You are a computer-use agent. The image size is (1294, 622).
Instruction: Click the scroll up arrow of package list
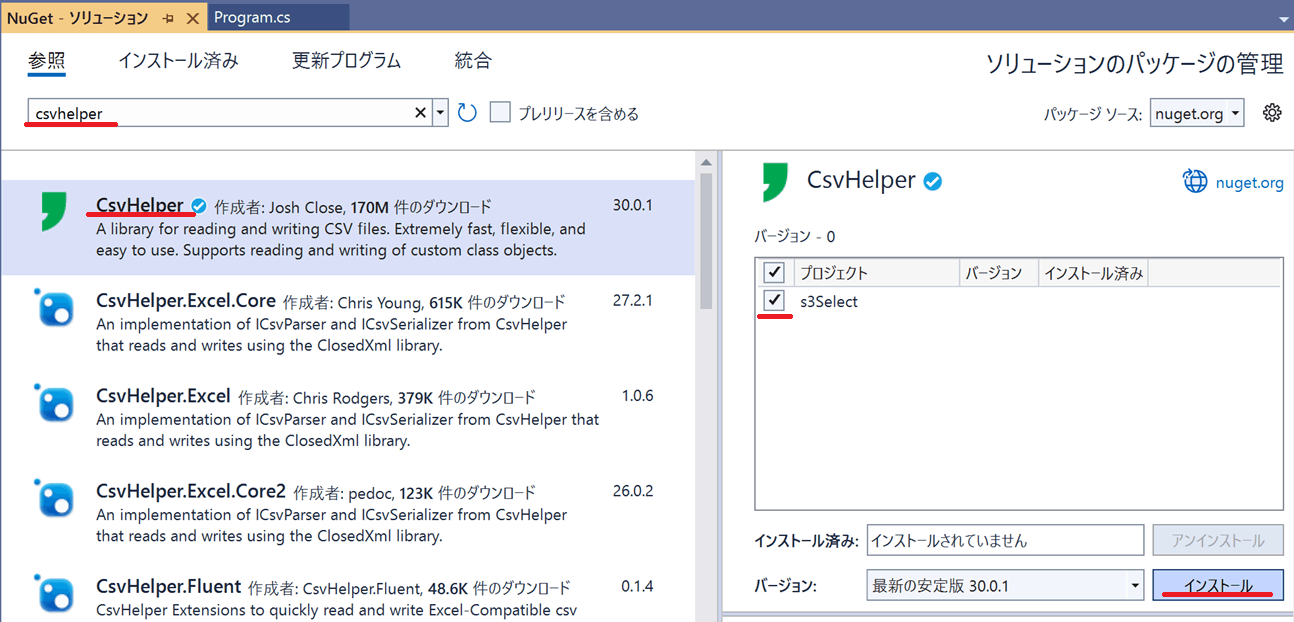tap(706, 162)
